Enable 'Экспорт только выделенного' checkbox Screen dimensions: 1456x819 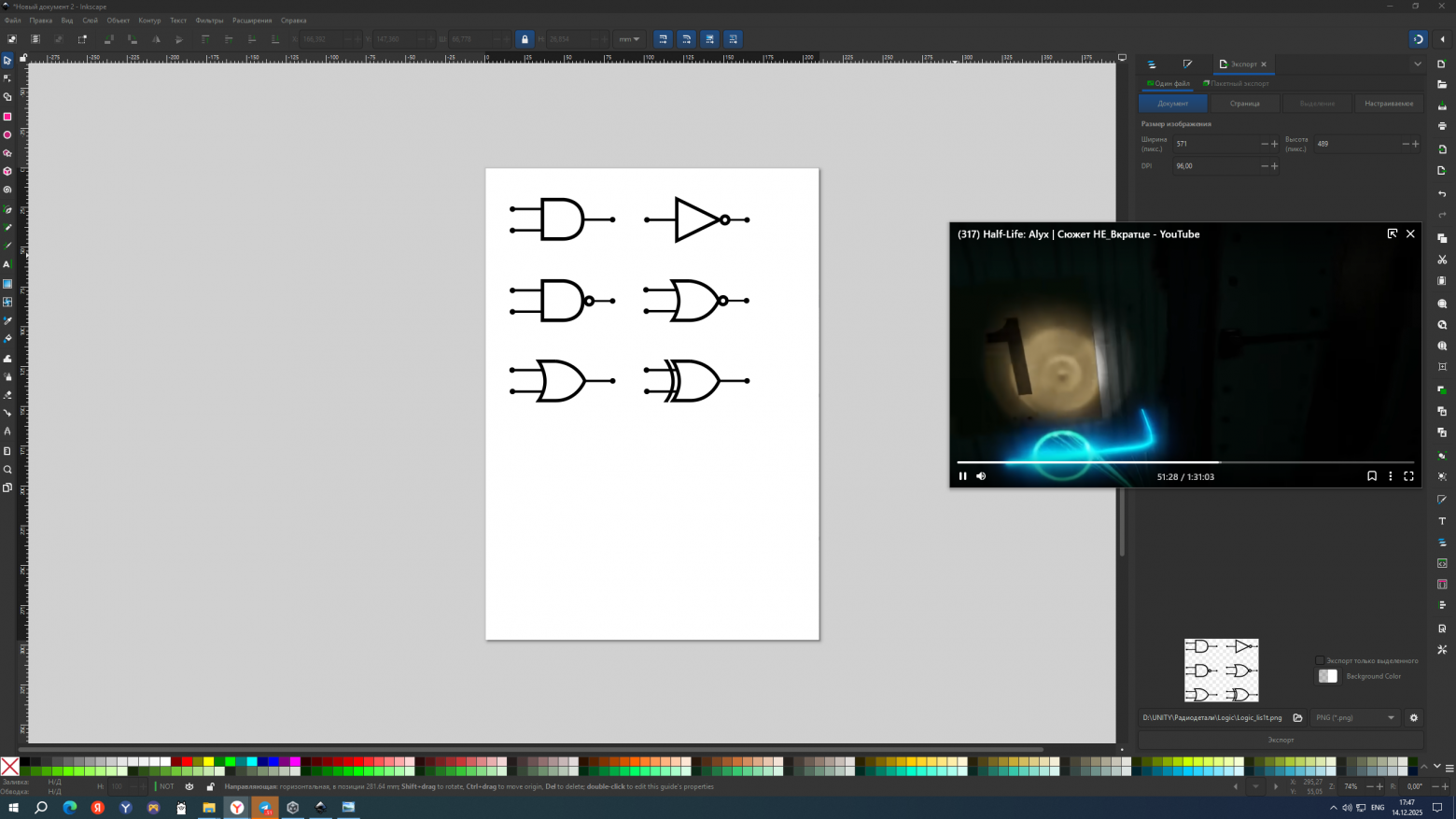pos(1320,660)
